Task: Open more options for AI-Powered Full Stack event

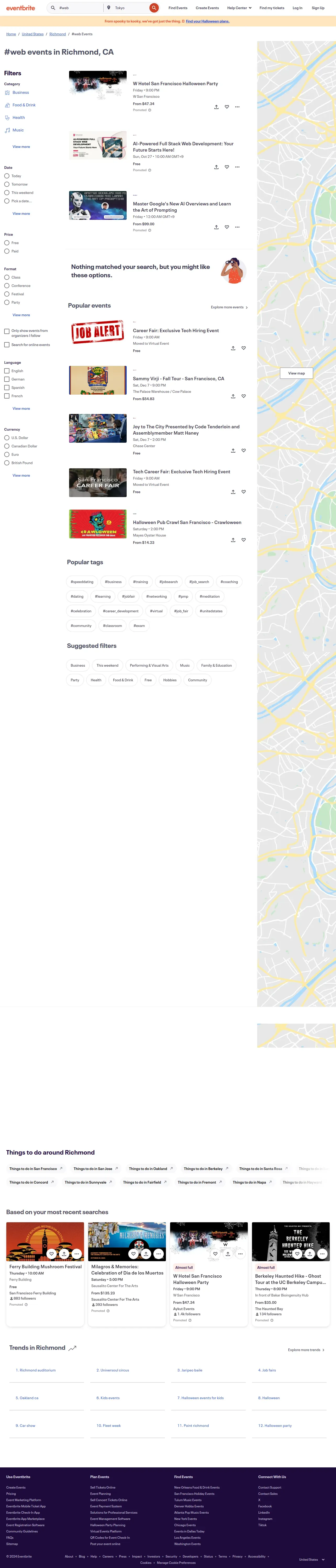Action: pos(237,167)
